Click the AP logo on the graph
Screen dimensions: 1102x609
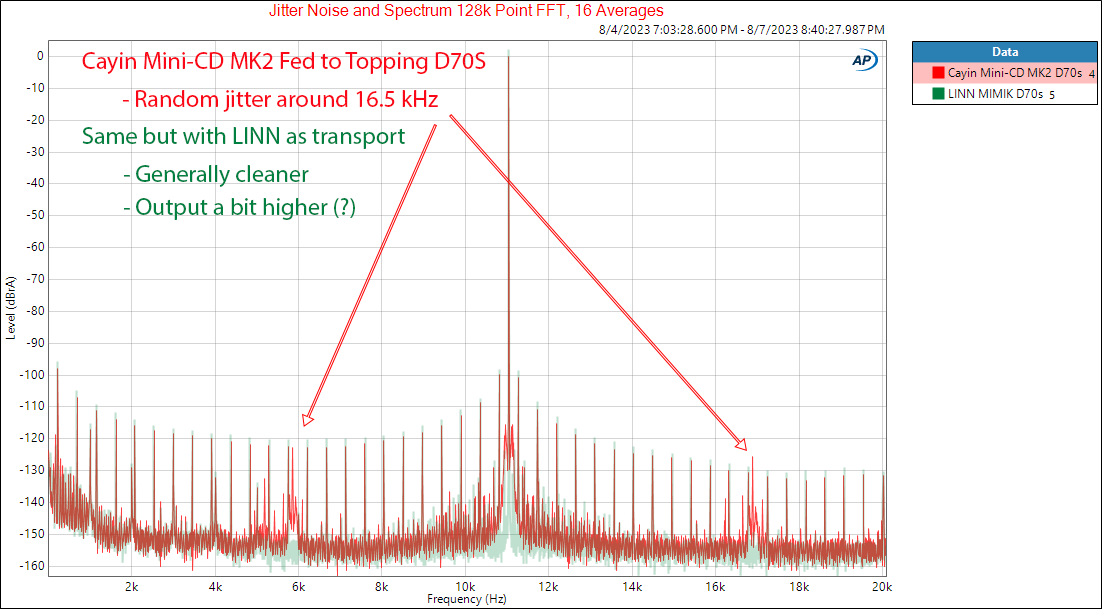point(864,61)
